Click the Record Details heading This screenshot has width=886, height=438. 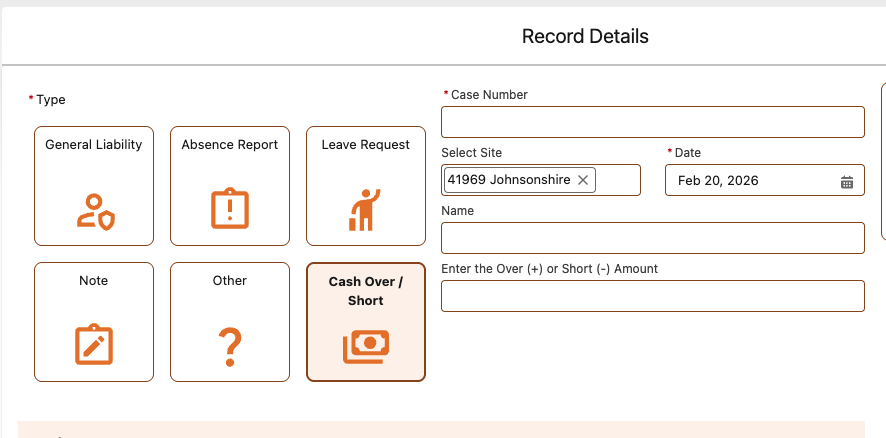[585, 37]
